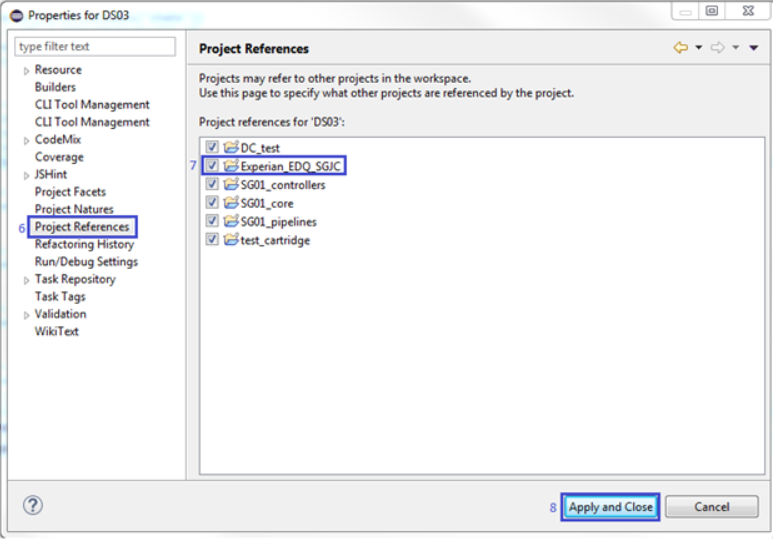The image size is (773, 540).
Task: Toggle the DC_test project checkbox
Action: [x=212, y=147]
